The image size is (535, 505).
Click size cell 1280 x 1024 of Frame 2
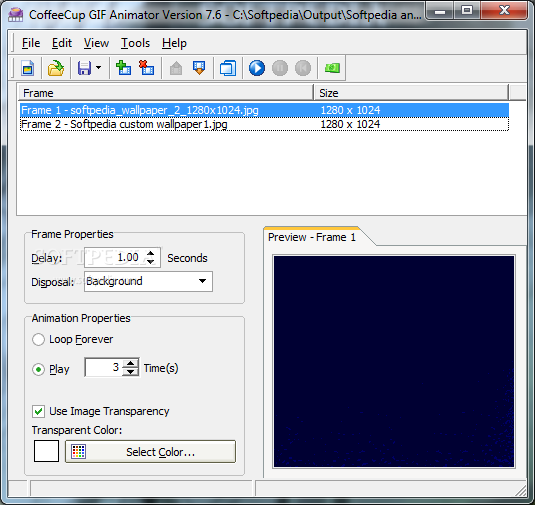350,124
